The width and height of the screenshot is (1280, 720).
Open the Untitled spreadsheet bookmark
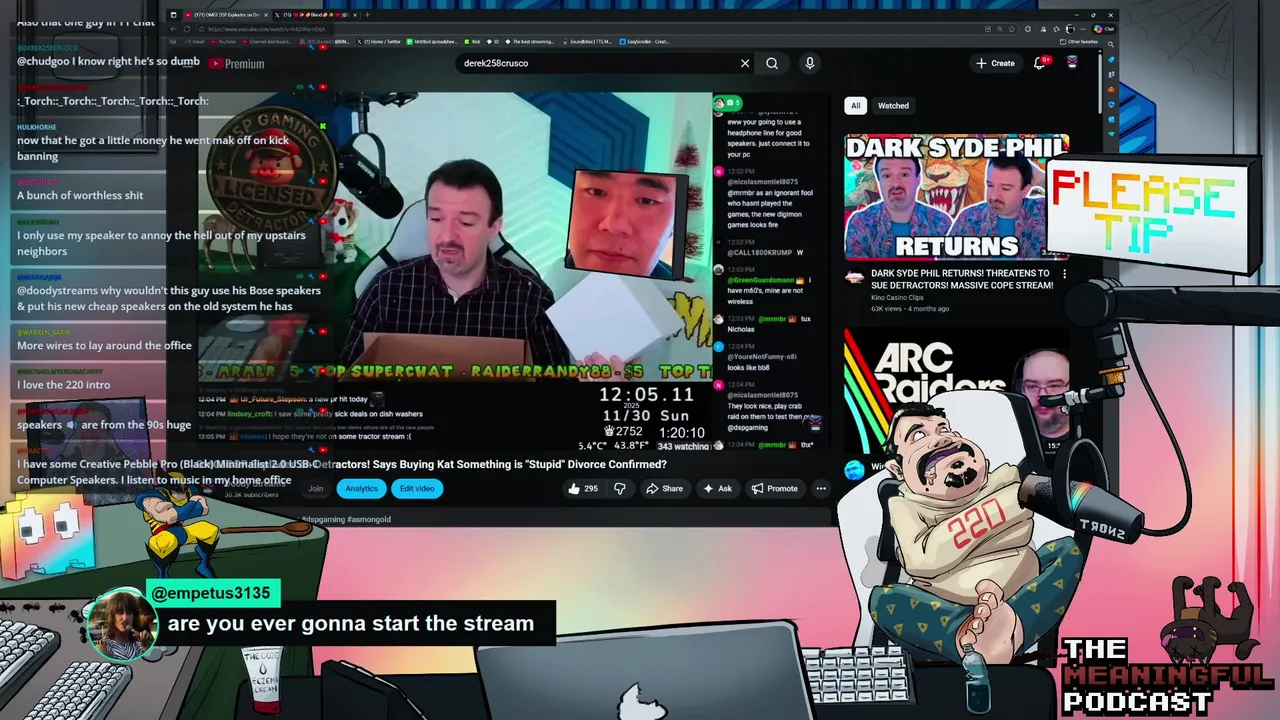432,42
